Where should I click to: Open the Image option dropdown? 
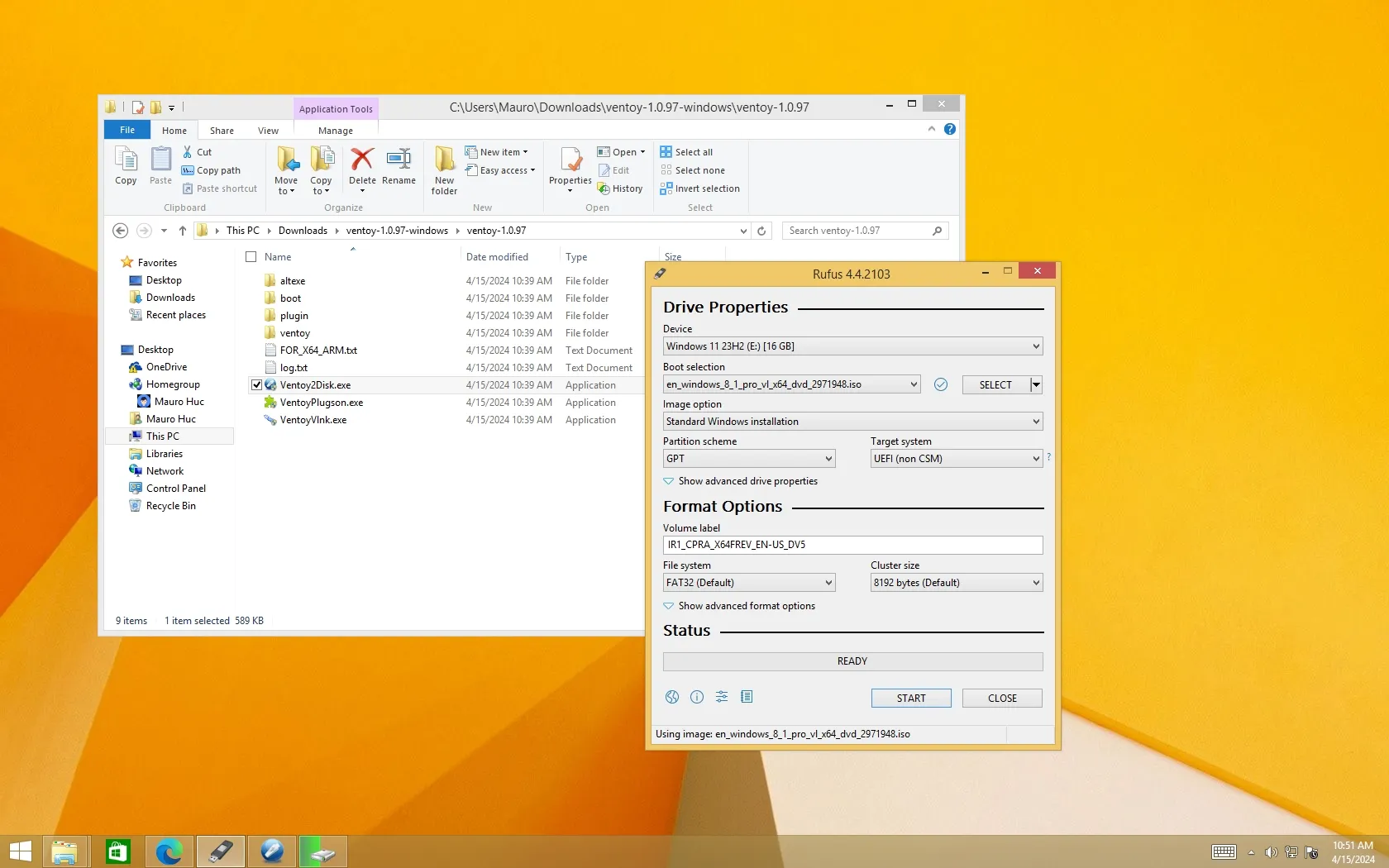click(852, 422)
